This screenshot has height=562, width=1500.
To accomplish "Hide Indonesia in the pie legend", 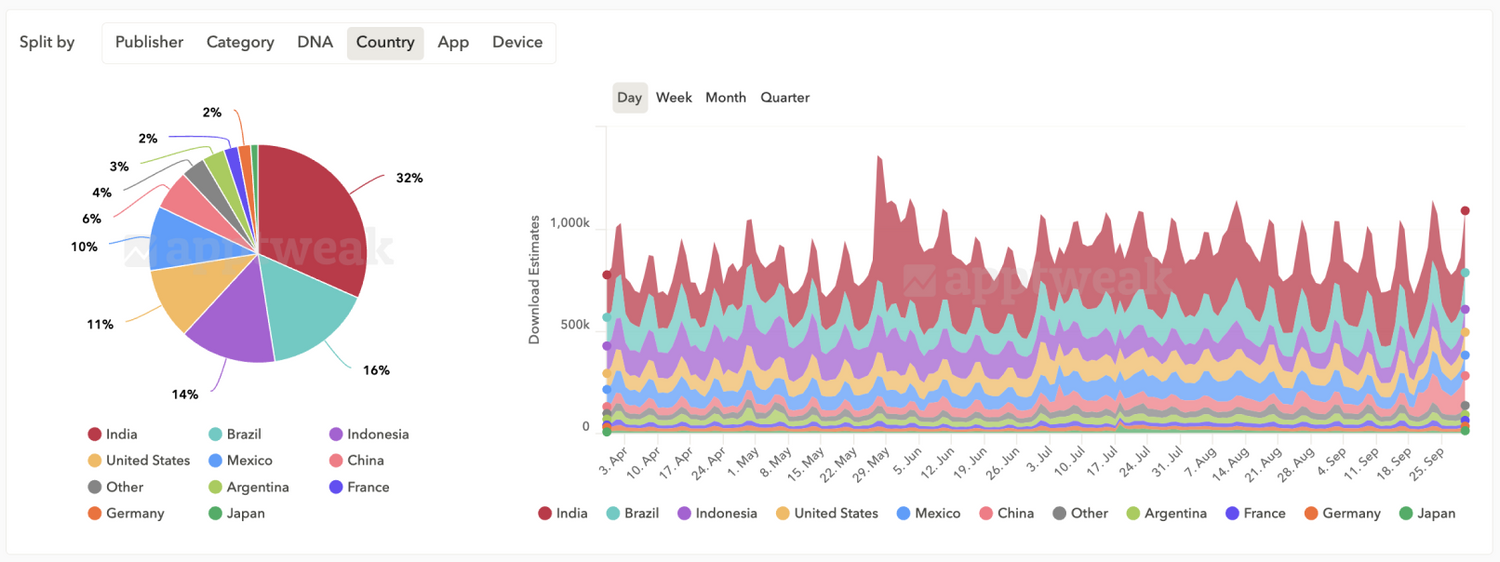I will pos(369,434).
